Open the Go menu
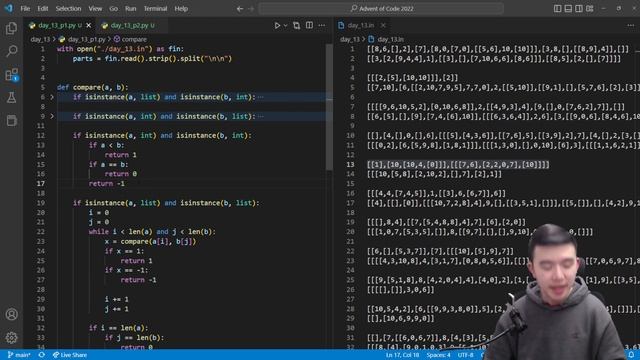The width and height of the screenshot is (640, 360). [113, 9]
